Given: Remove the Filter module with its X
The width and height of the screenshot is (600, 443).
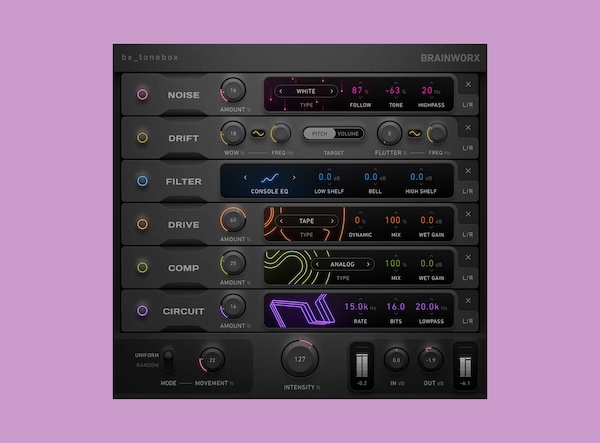Looking at the screenshot, I should (468, 171).
